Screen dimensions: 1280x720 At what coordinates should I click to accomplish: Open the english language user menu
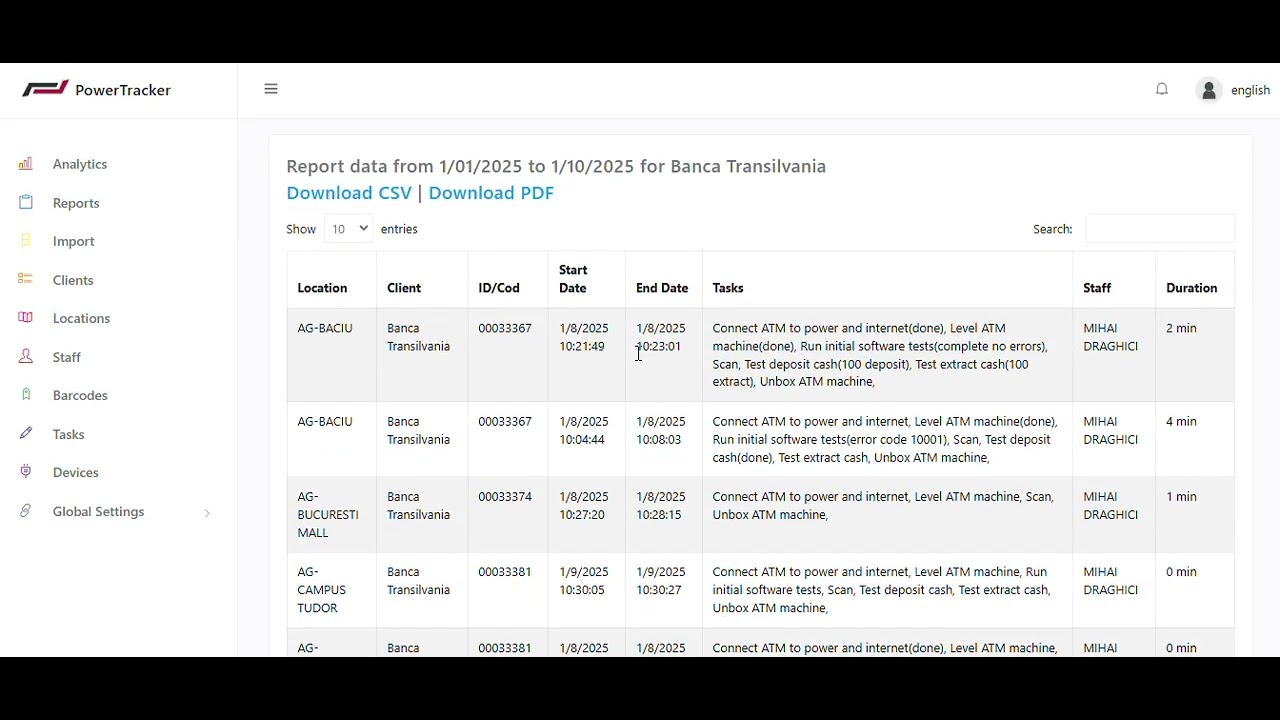tap(1250, 90)
